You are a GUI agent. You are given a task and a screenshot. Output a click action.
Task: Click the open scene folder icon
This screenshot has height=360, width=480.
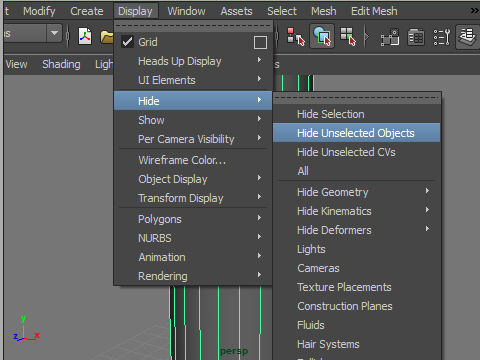(x=107, y=37)
